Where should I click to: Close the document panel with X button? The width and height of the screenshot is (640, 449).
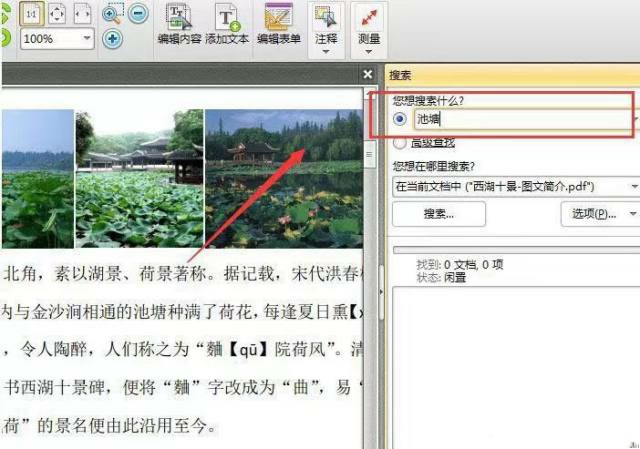(367, 75)
